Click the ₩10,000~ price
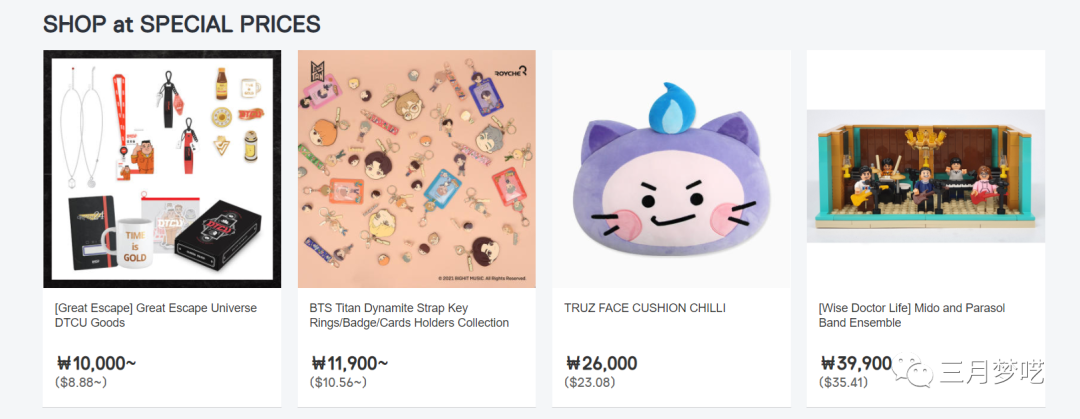This screenshot has height=419, width=1080. (96, 363)
